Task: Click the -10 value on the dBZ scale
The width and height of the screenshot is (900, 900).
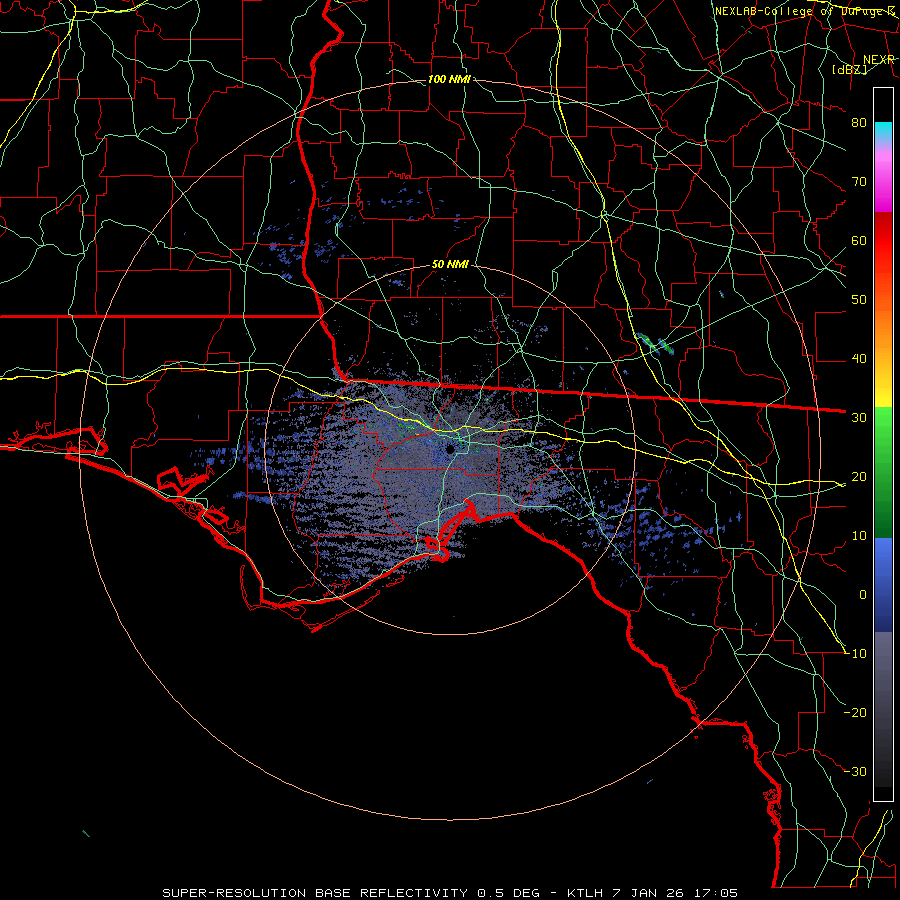Action: 855,654
